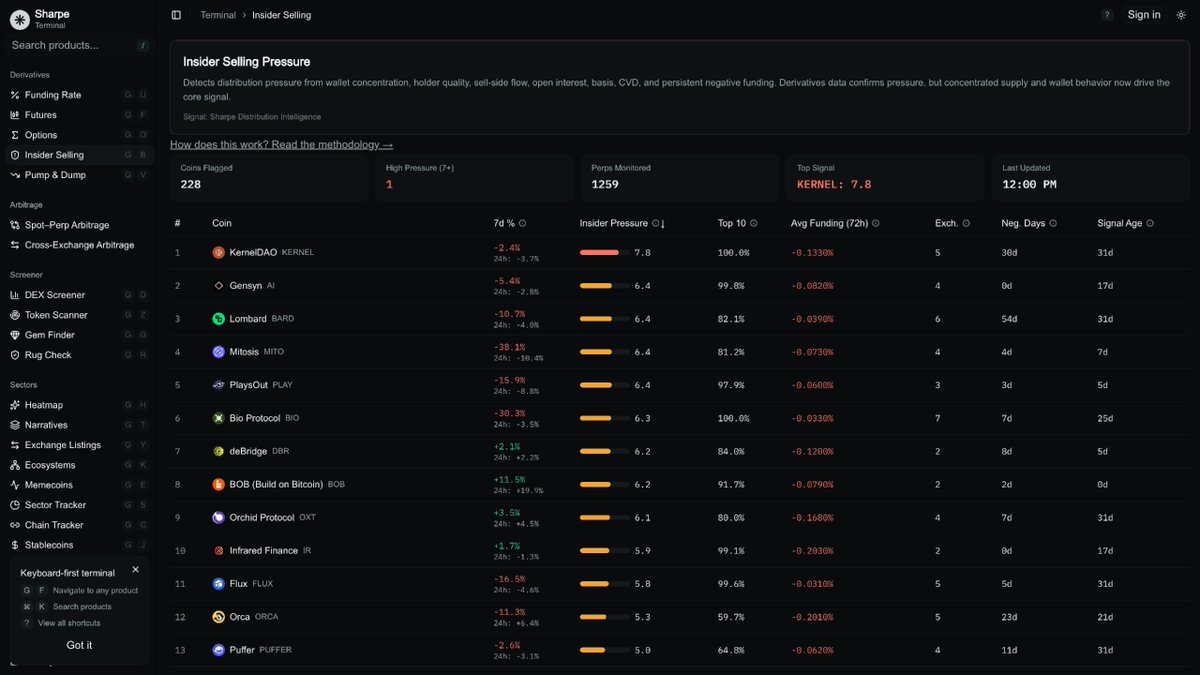The width and height of the screenshot is (1200, 675).
Task: Click the High Pressure (7+) card
Action: pos(474,178)
